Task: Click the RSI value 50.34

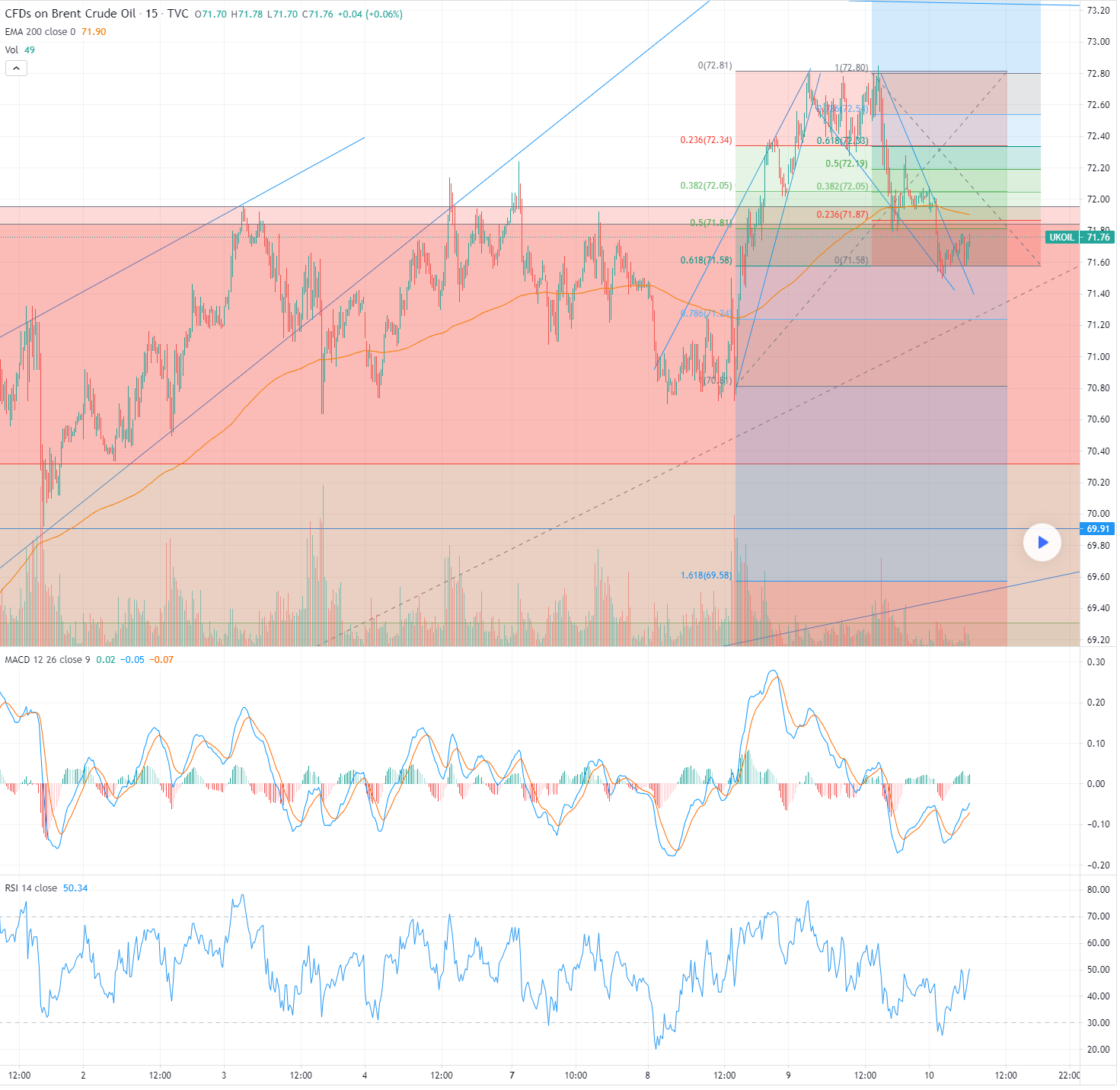Action: coord(75,888)
